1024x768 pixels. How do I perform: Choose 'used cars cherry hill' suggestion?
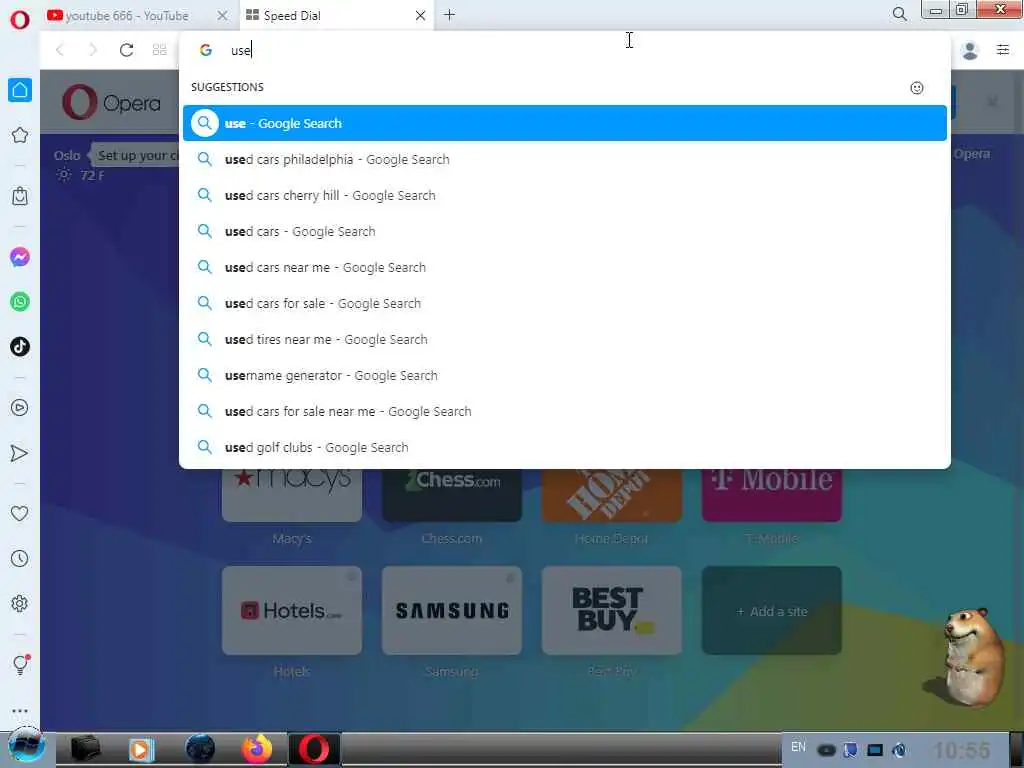[565, 195]
